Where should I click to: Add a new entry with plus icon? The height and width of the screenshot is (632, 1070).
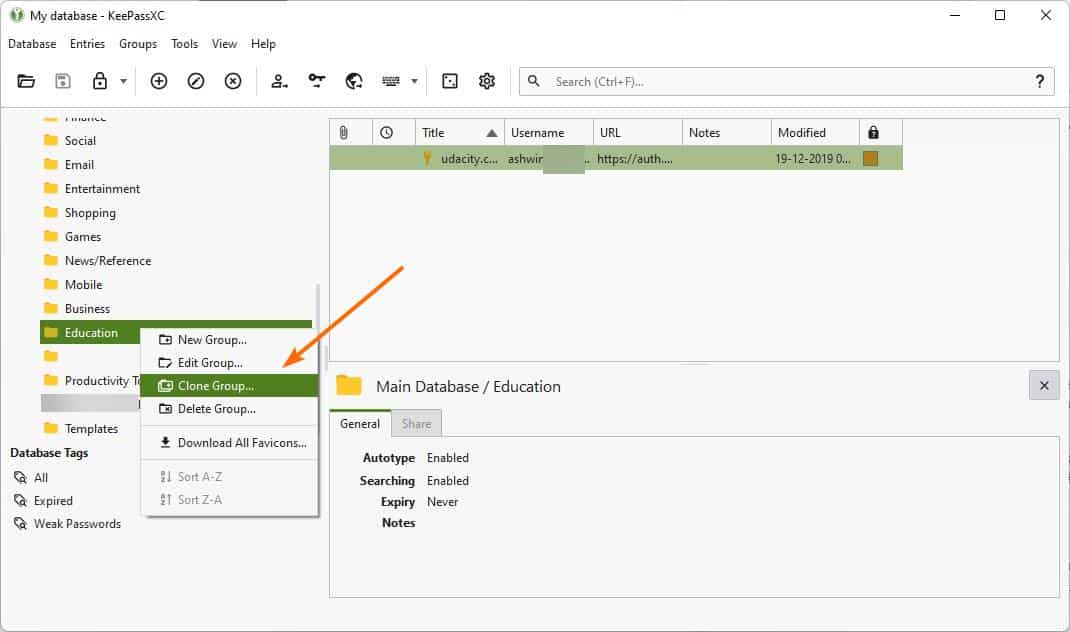[159, 81]
